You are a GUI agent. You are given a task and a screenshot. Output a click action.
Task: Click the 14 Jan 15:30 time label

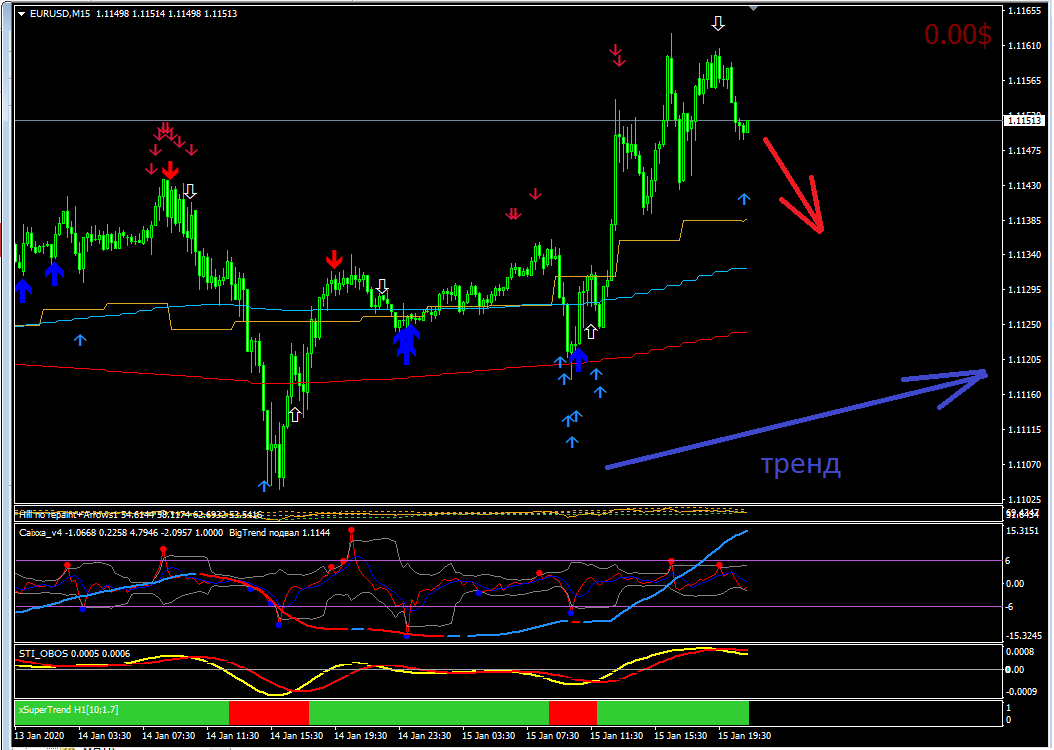[x=296, y=735]
